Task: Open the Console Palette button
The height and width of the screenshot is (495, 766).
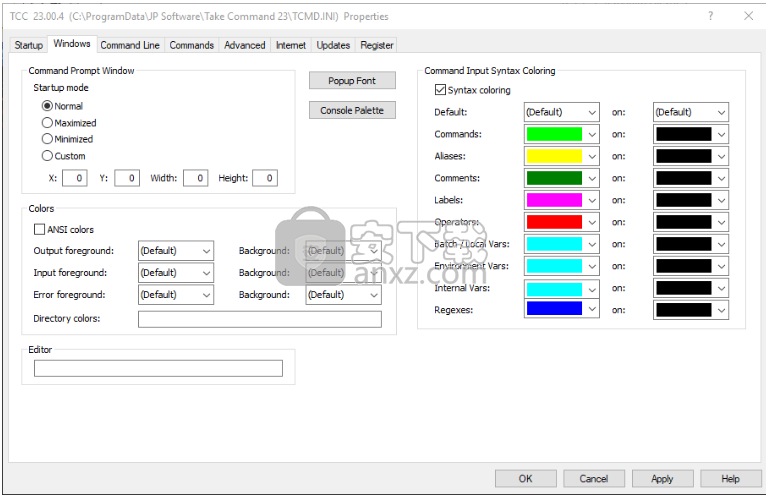Action: pyautogui.click(x=352, y=110)
